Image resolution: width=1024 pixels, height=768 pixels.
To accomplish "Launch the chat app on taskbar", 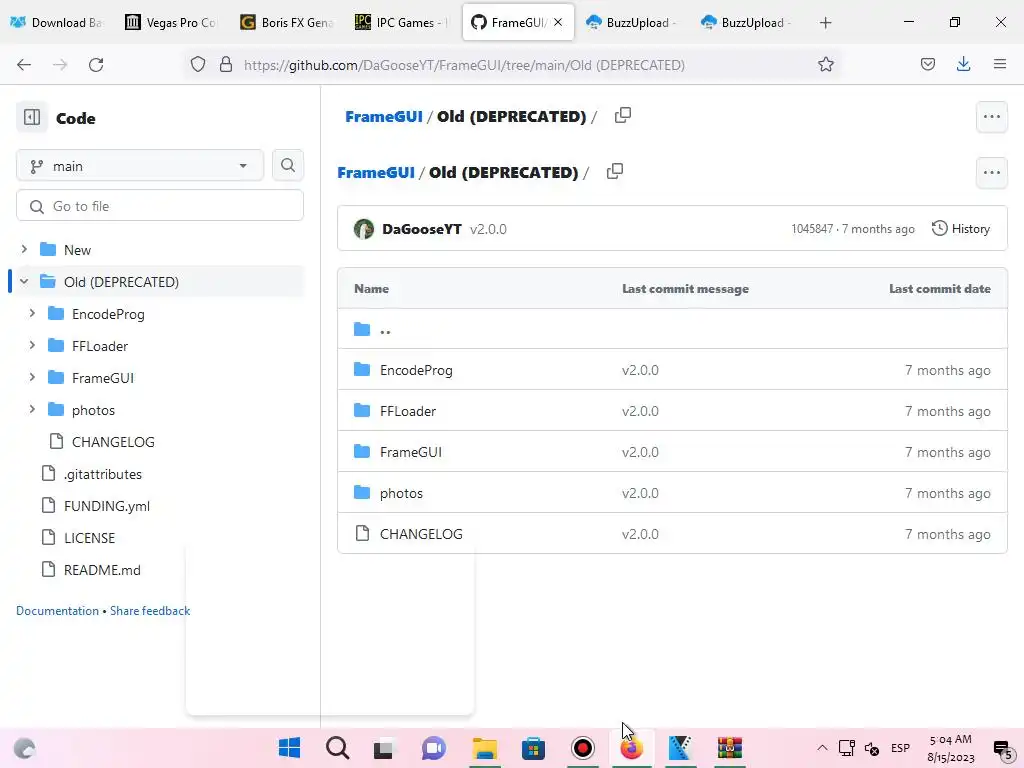I will tap(434, 748).
